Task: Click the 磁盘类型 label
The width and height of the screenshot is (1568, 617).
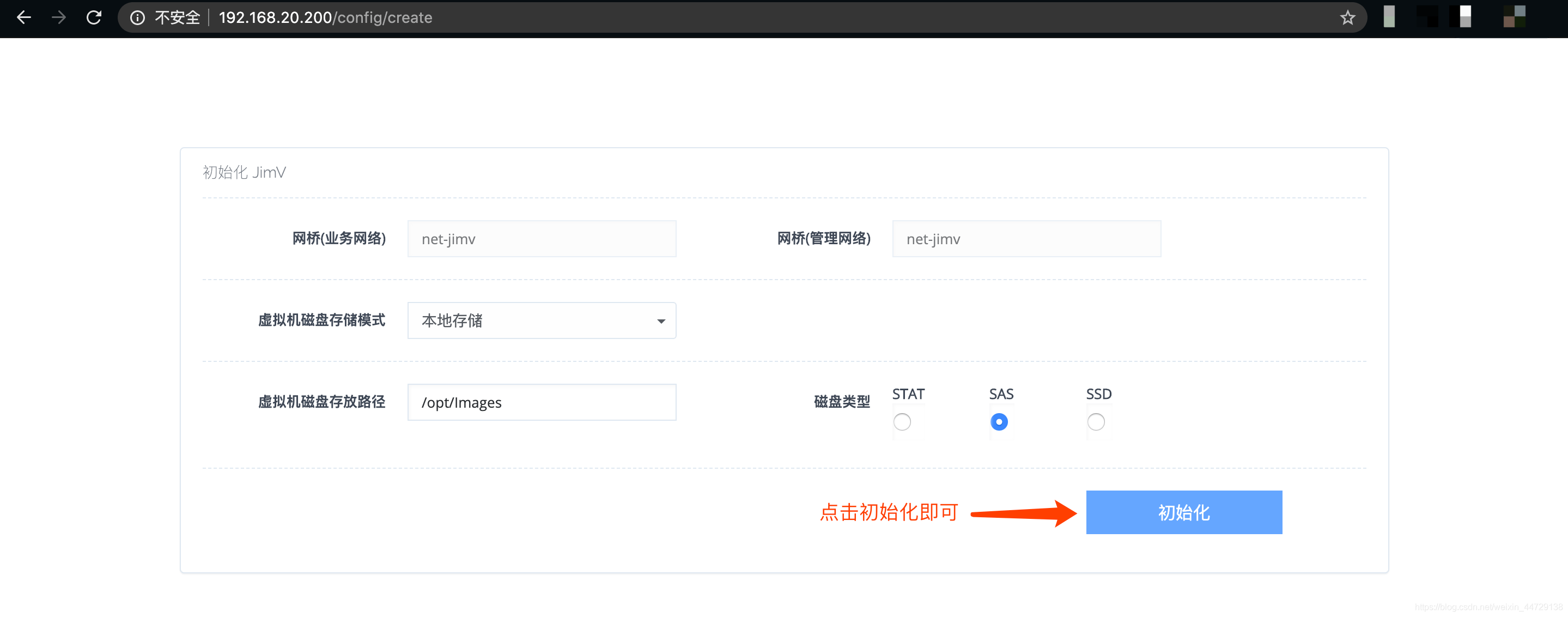Action: tap(842, 401)
